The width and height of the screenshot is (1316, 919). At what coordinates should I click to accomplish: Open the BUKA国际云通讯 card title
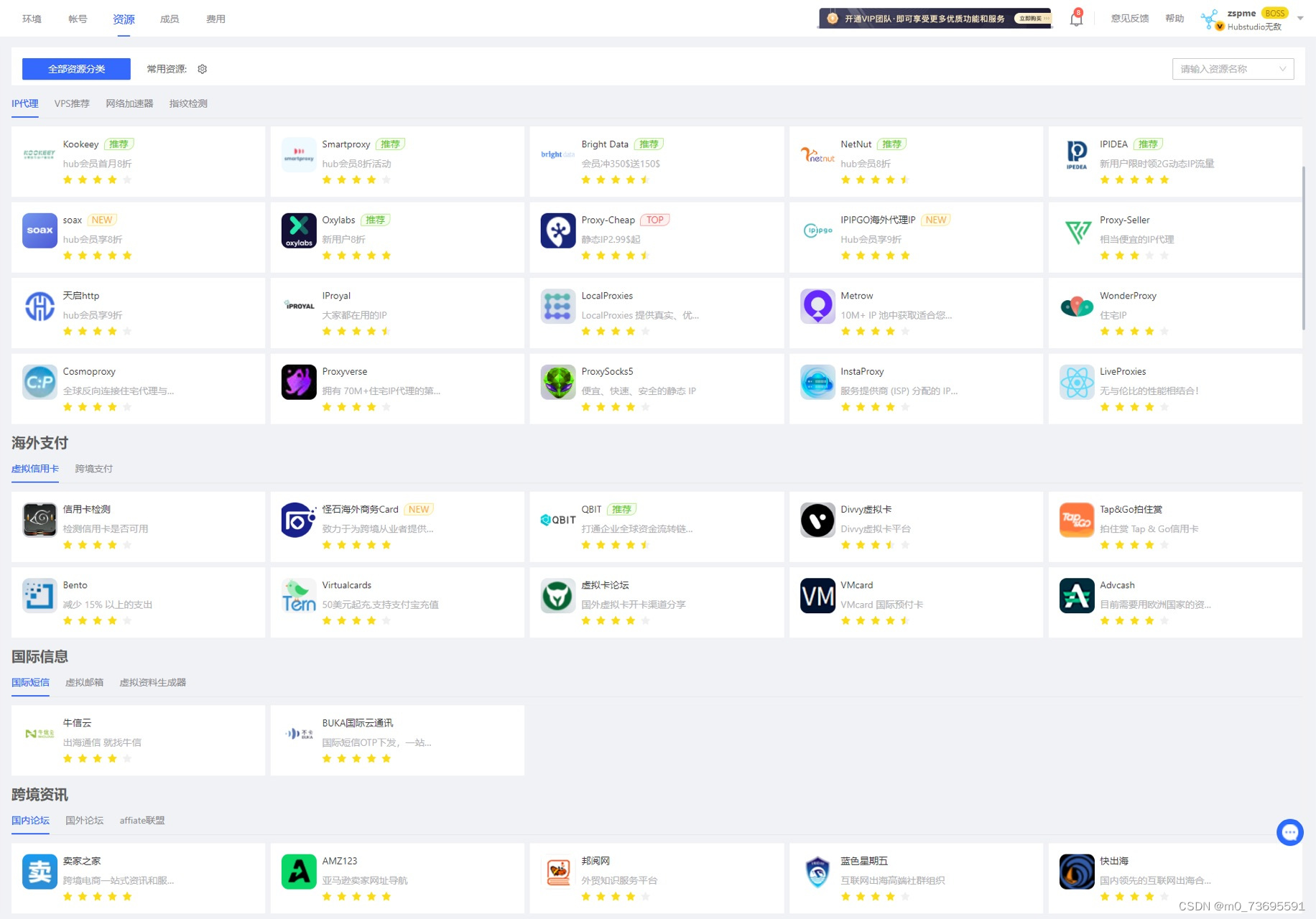click(x=358, y=723)
